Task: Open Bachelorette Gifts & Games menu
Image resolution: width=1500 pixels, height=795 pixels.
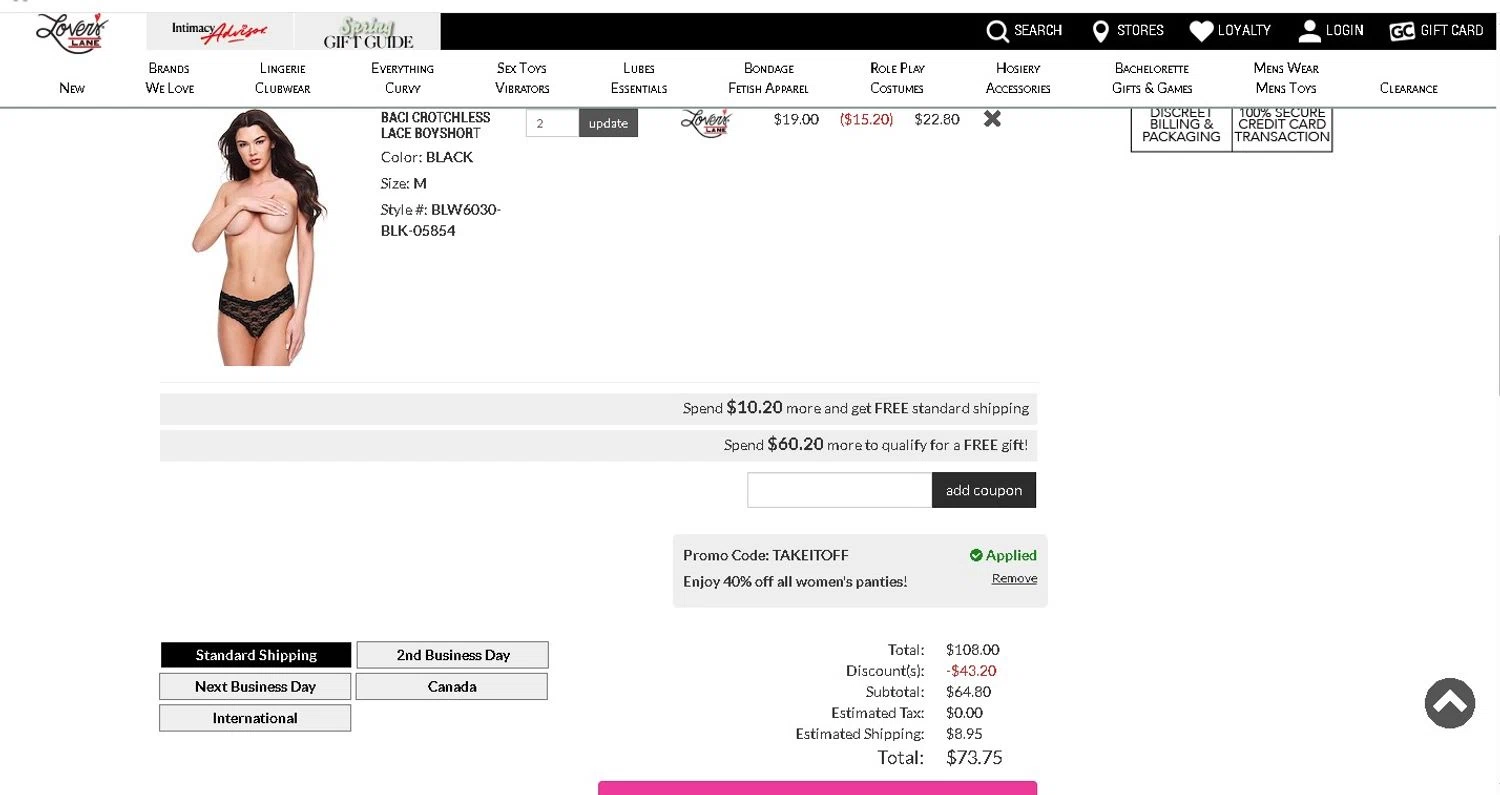Action: (1152, 78)
